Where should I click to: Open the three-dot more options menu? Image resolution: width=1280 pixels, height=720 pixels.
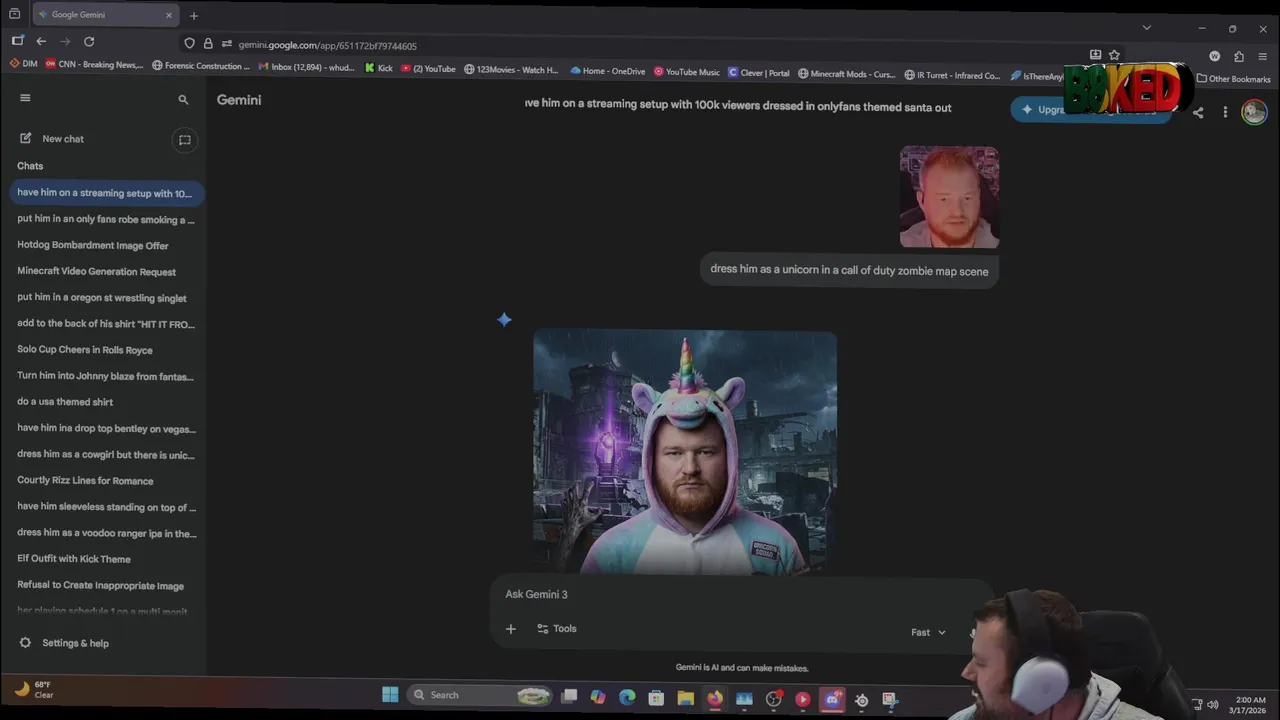point(1225,112)
